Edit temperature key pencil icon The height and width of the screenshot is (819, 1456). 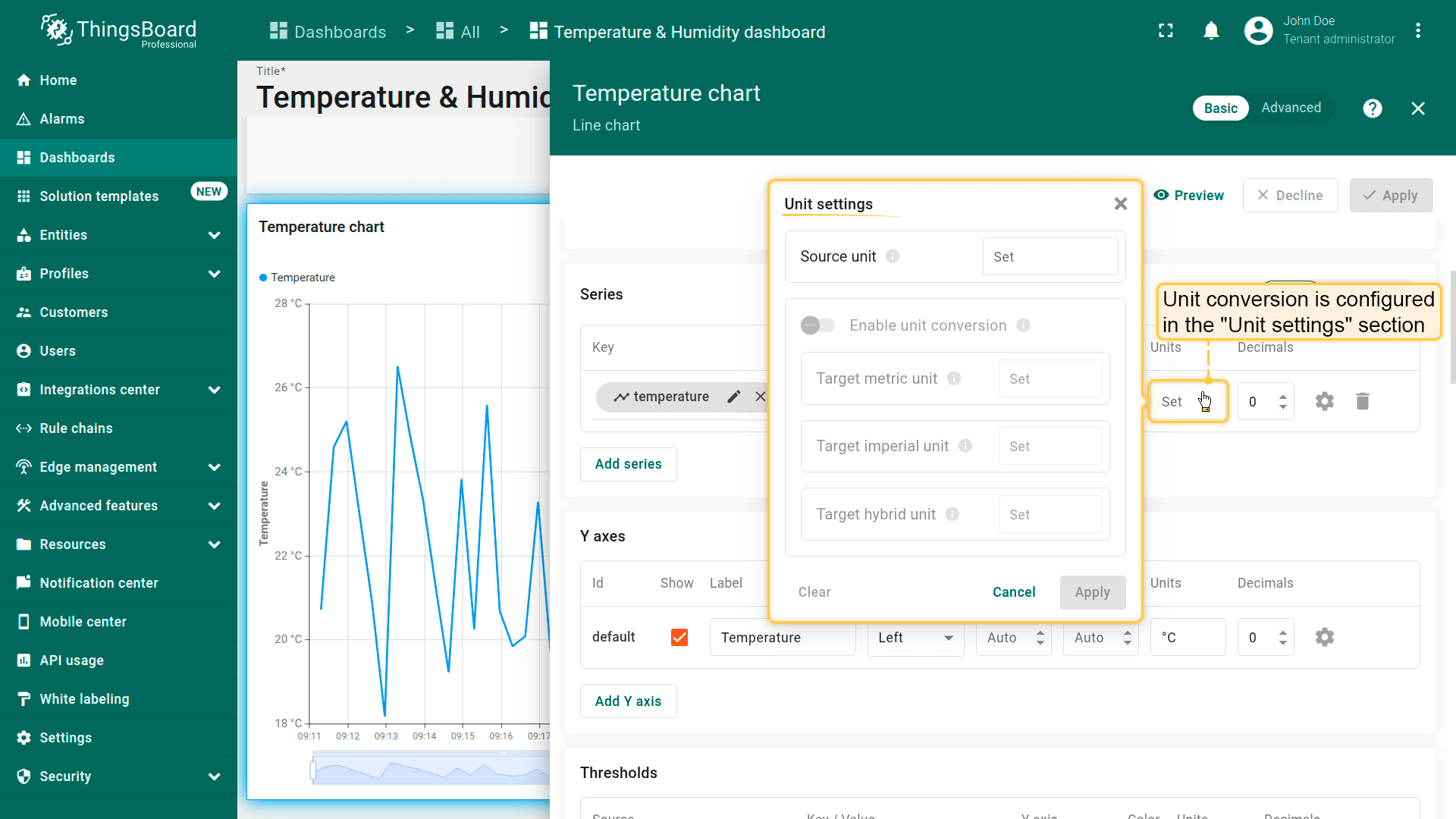[x=733, y=397]
